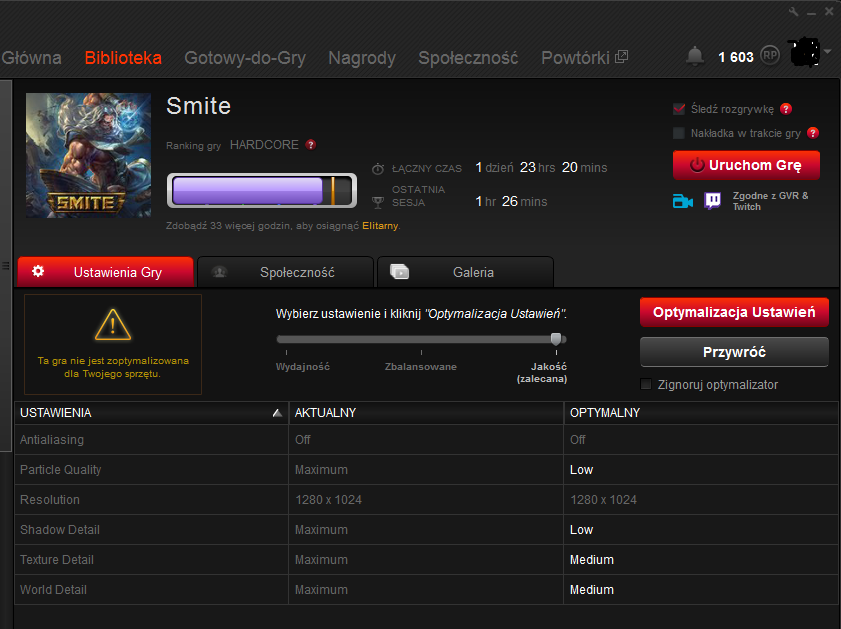Click current Resolution value 1280 x 1024
The height and width of the screenshot is (629, 841).
[328, 500]
